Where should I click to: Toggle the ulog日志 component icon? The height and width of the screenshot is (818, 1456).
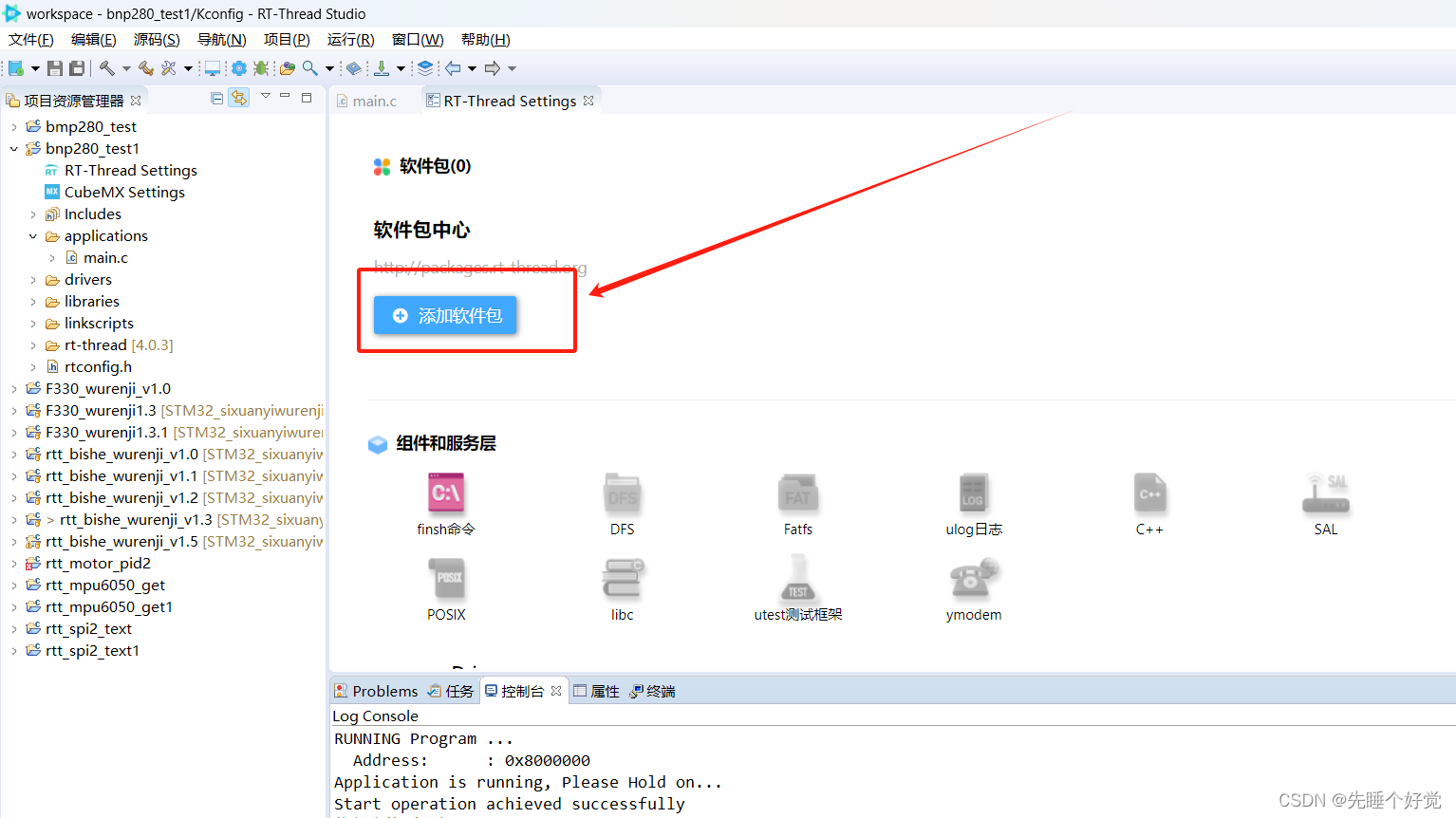[974, 494]
